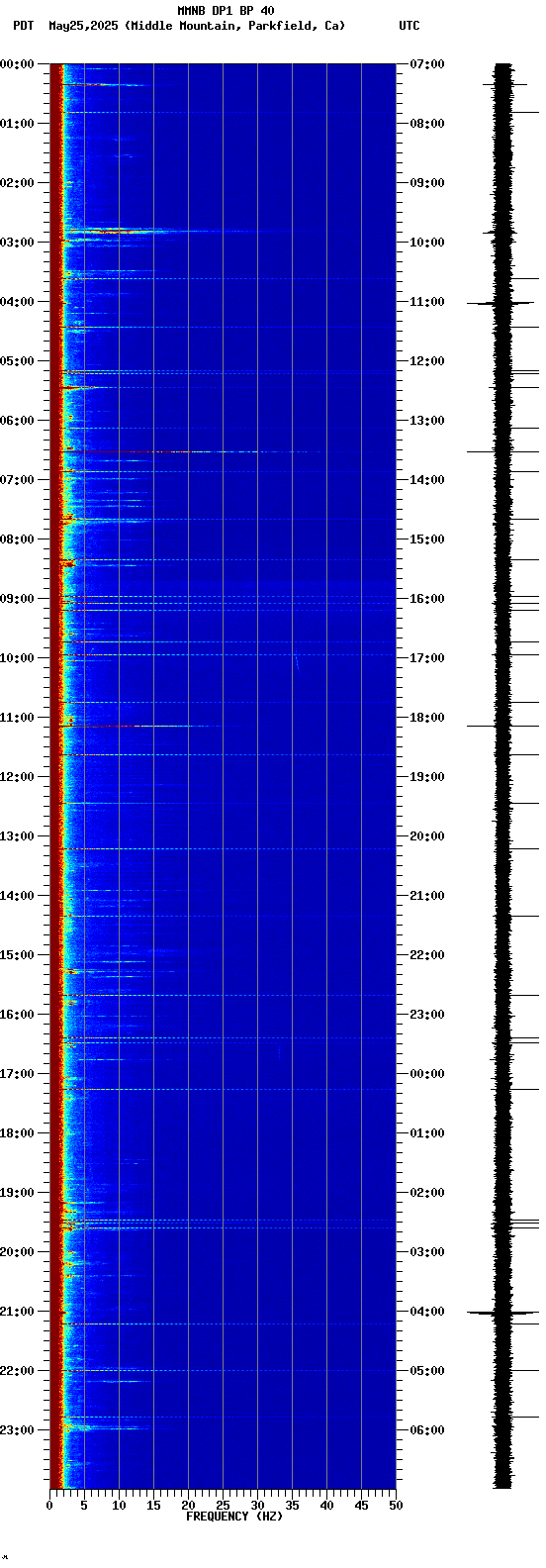
Task: Click the 04:00 UTC time label
Action: pos(427,1312)
